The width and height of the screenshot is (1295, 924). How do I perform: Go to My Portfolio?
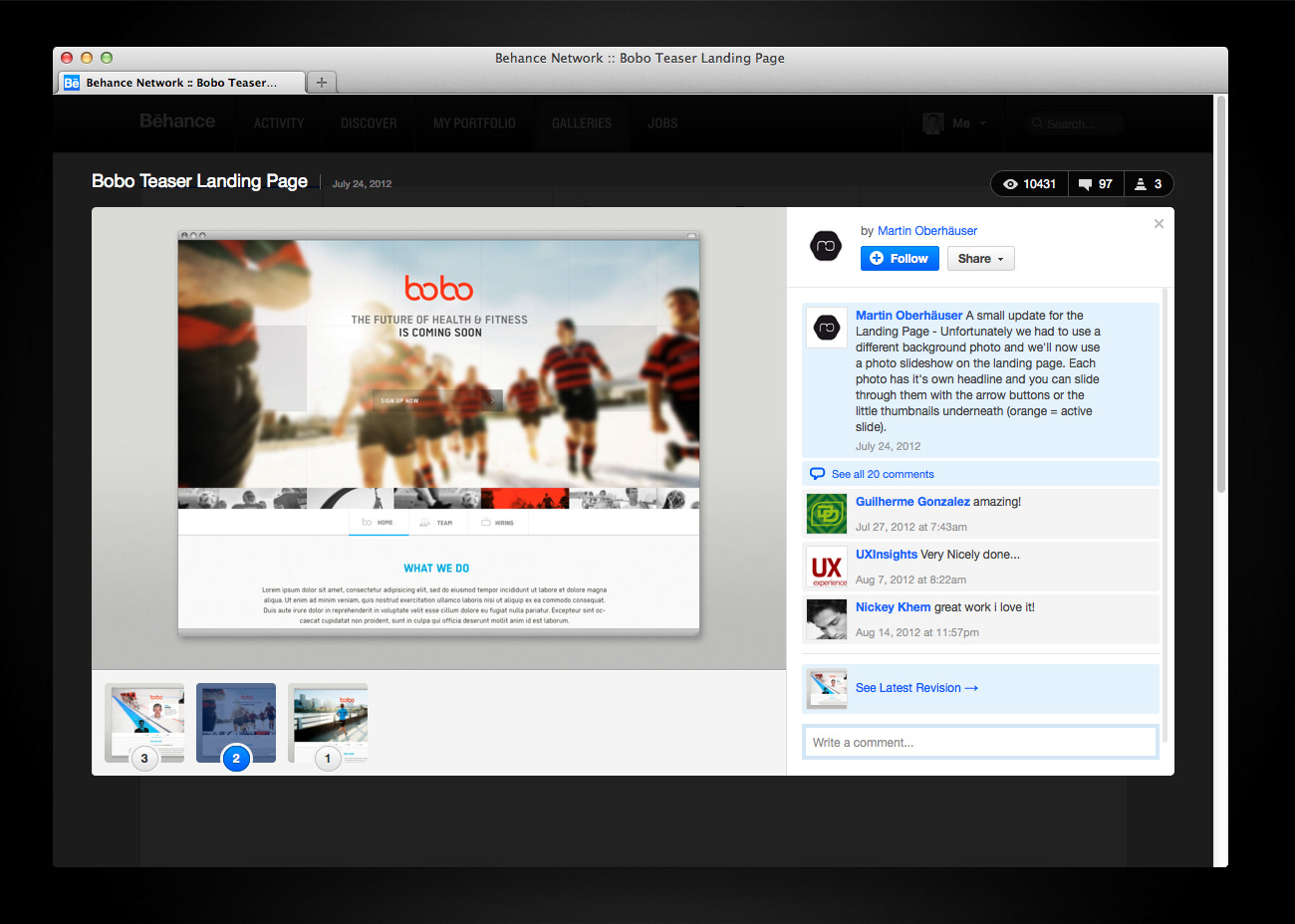[x=474, y=123]
